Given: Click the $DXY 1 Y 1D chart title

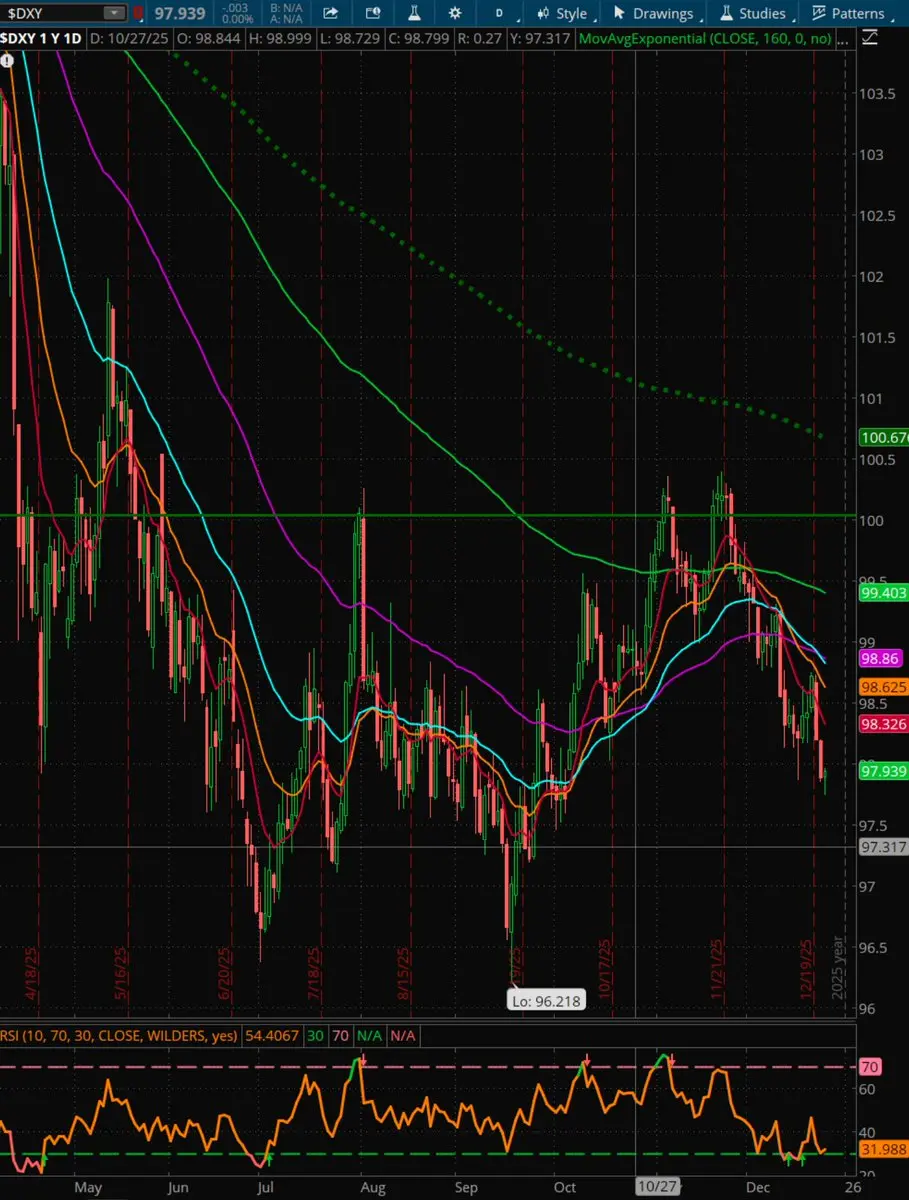Looking at the screenshot, I should point(42,38).
